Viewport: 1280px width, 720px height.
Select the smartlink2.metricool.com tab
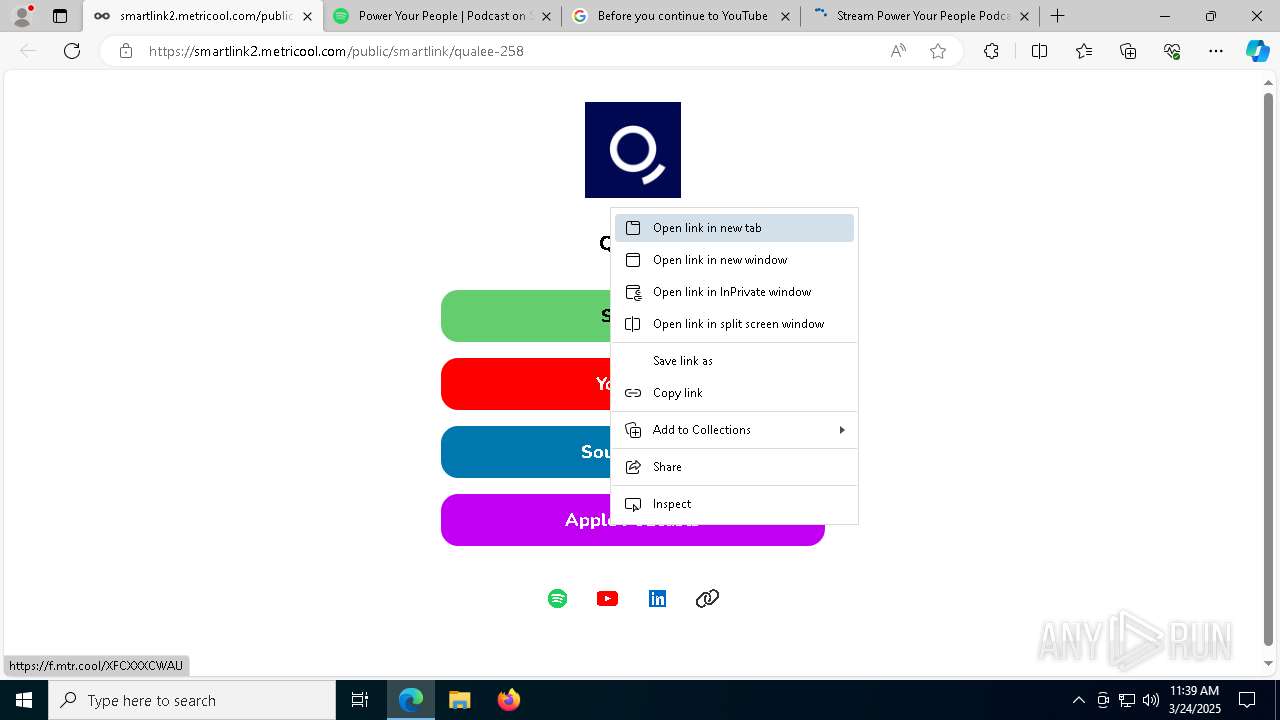(203, 16)
